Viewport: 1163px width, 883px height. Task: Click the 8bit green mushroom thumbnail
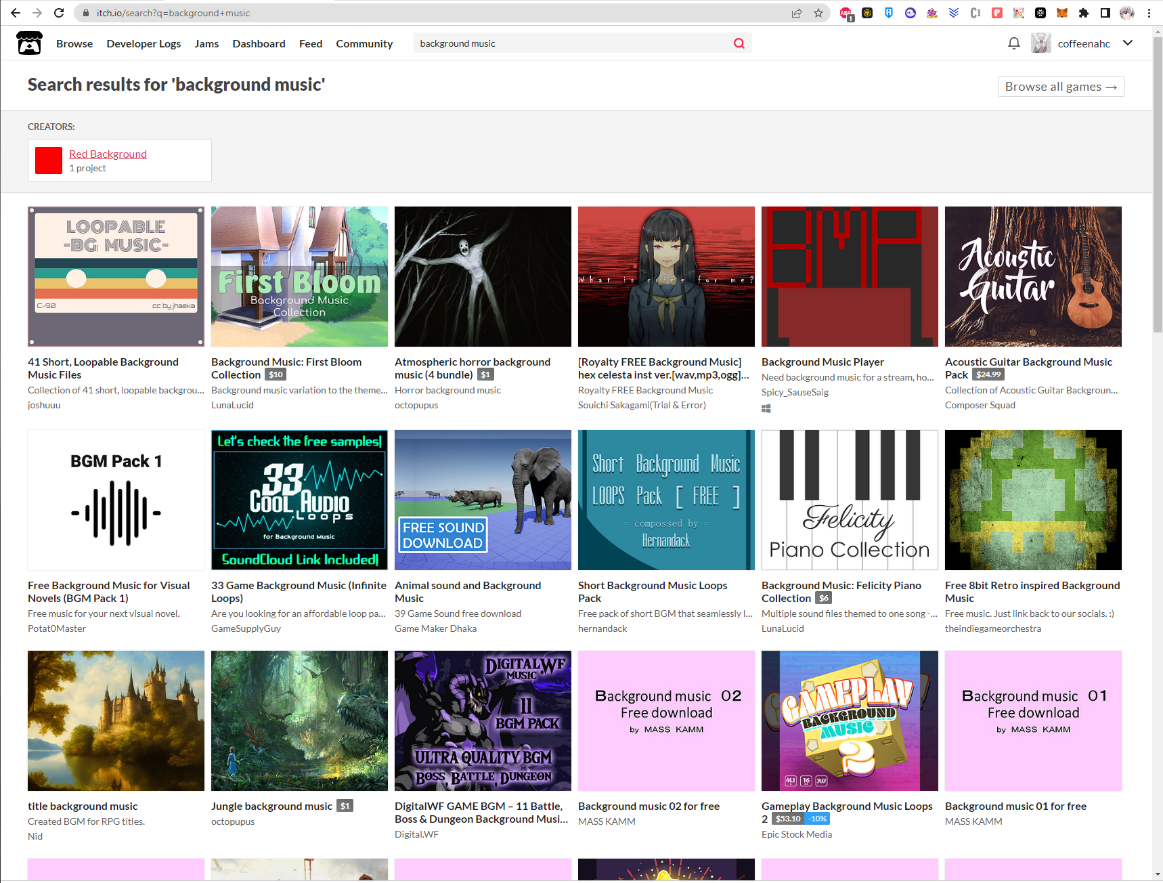[1033, 500]
